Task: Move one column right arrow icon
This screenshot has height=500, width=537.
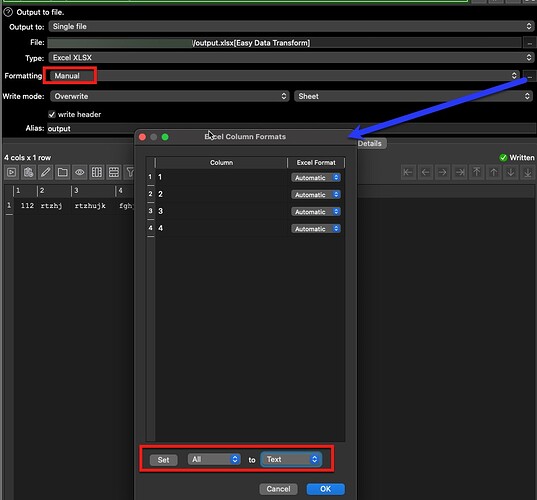Action: [x=442, y=172]
